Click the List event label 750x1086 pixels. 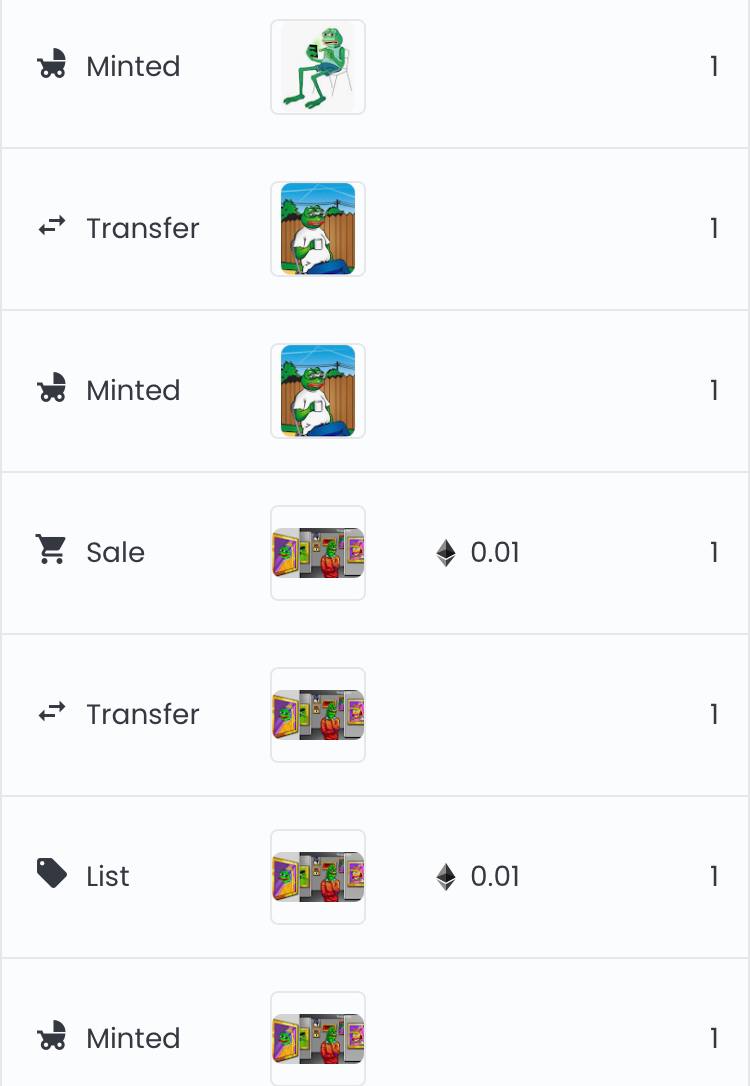[x=108, y=877]
